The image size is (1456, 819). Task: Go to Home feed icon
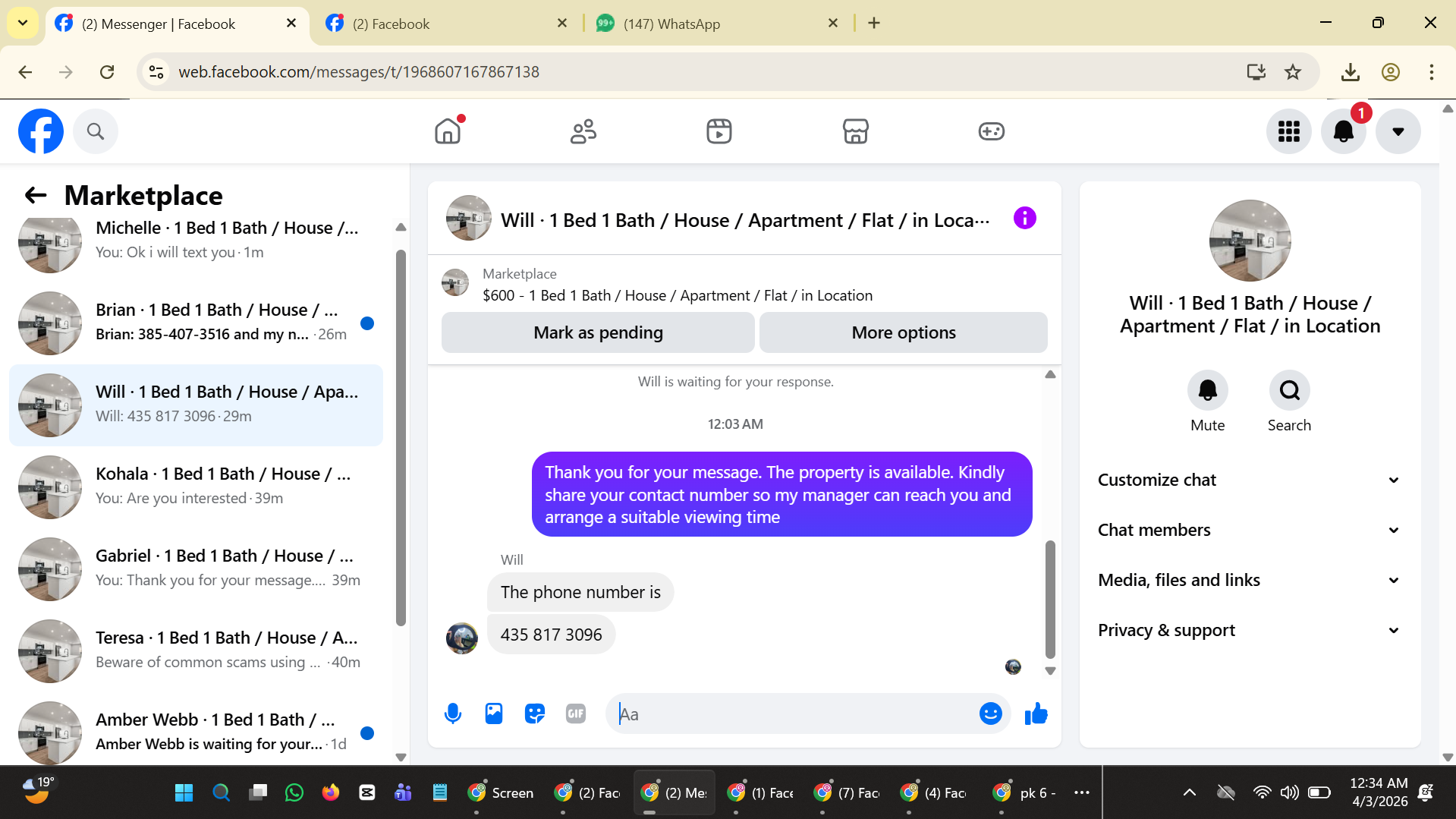(448, 131)
